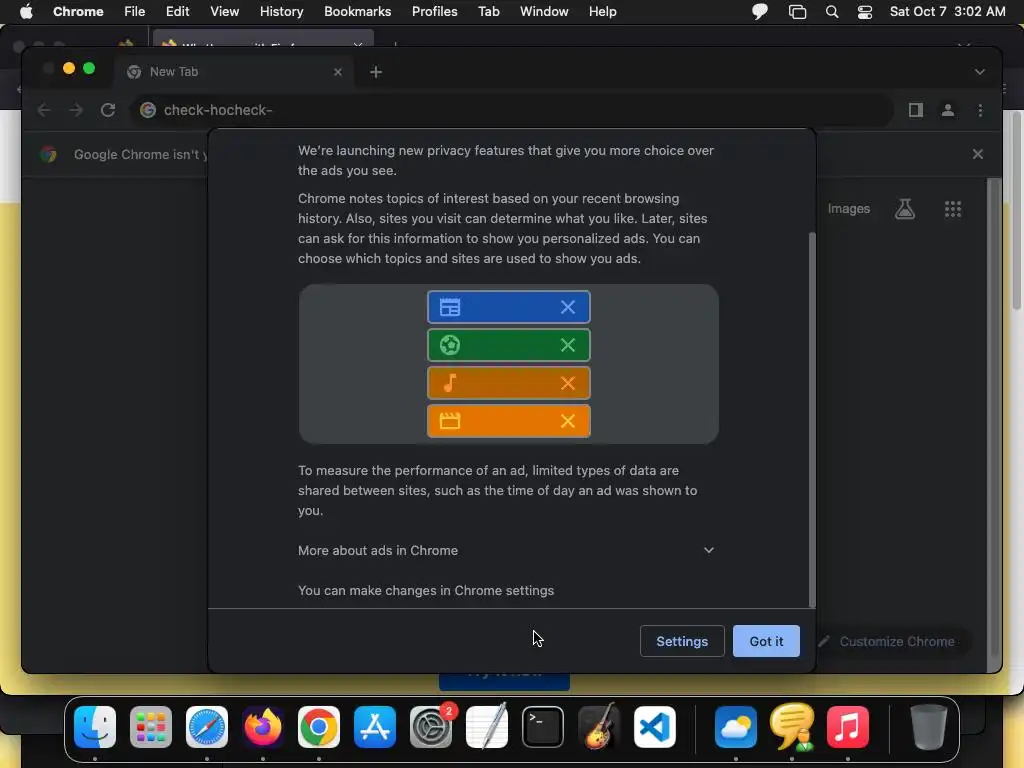Click the speech bubble menu bar icon
This screenshot has height=768, width=1024.
point(760,12)
